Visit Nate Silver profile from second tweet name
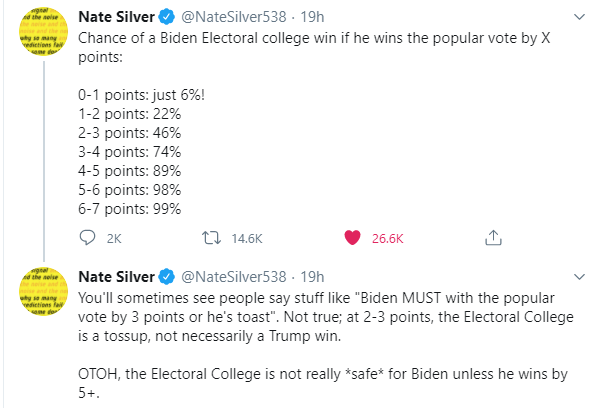The image size is (601, 408). tap(116, 276)
